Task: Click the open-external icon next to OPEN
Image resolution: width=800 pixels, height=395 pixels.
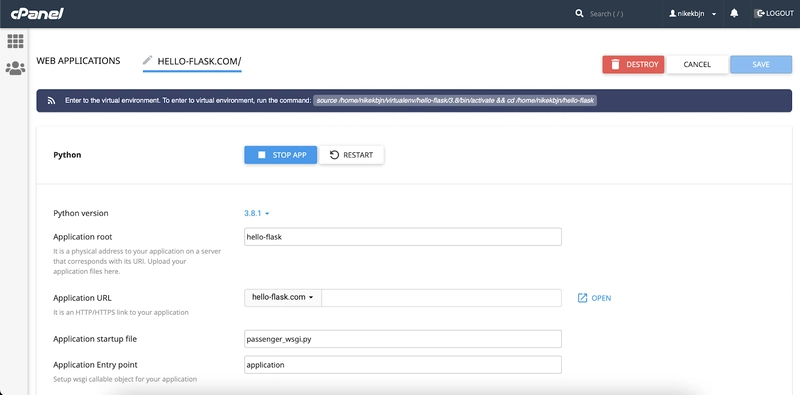Action: (582, 298)
